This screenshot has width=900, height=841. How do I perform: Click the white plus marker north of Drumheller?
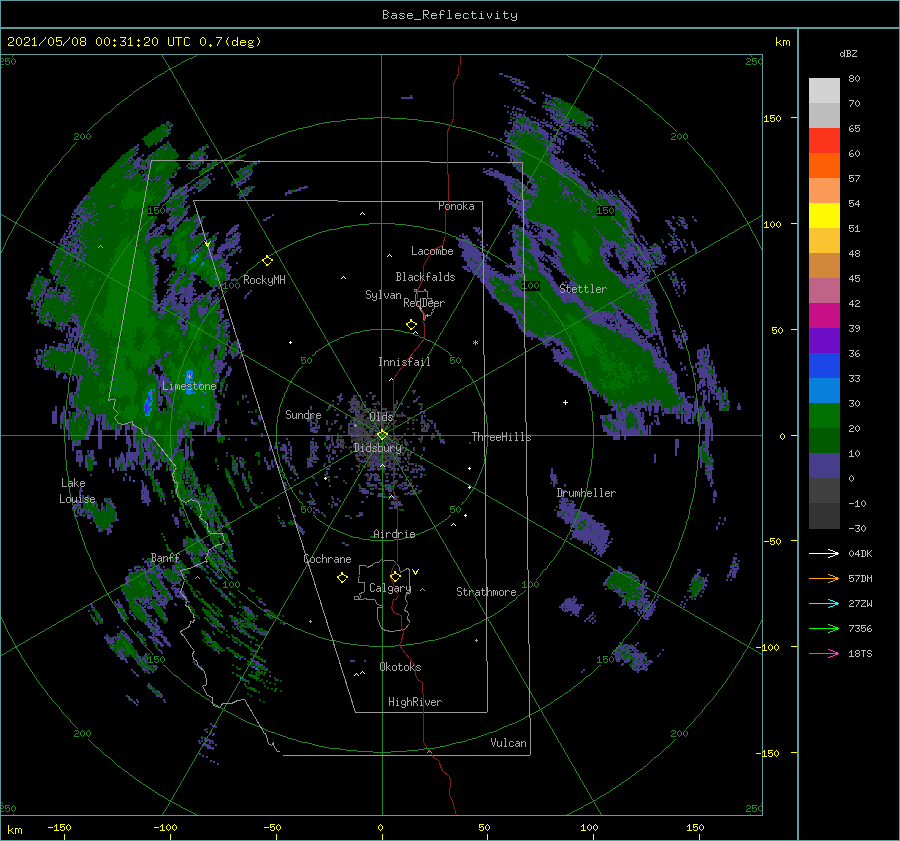click(565, 402)
